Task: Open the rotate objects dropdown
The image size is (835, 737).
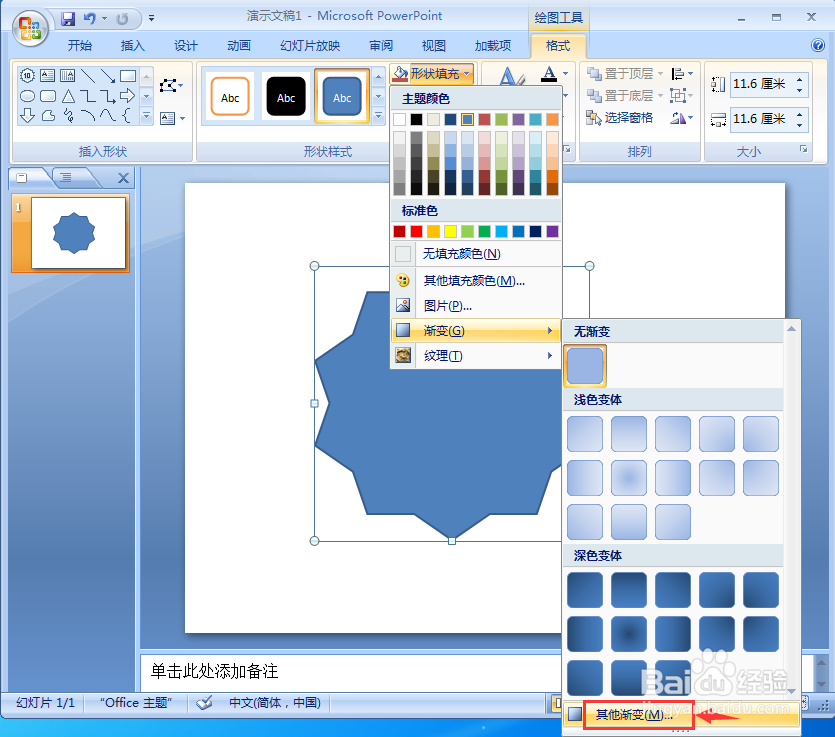Action: tap(682, 118)
